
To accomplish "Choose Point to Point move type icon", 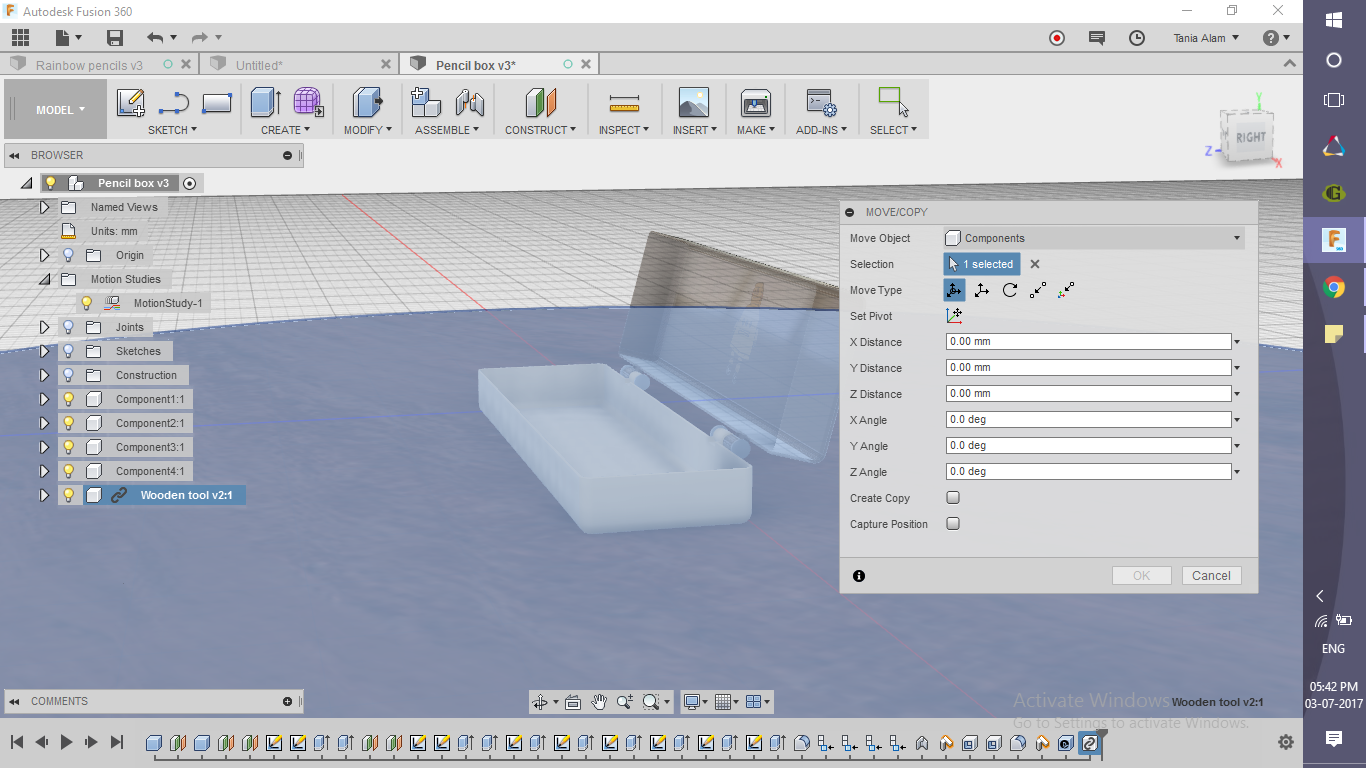I will (1038, 290).
